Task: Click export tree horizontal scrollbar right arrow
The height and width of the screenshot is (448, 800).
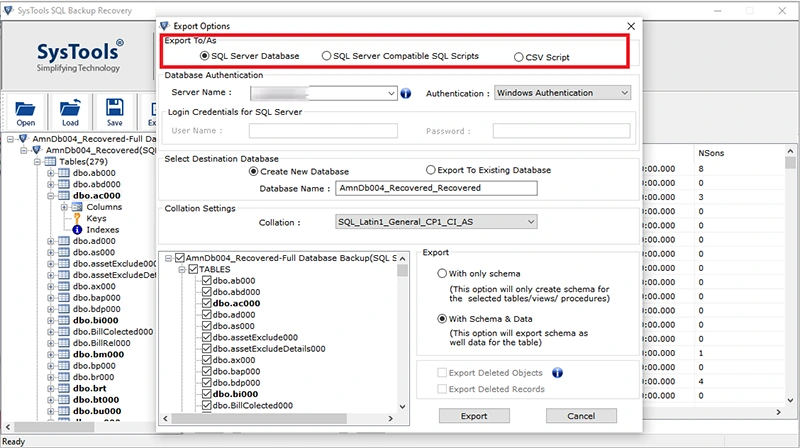Action: tap(391, 418)
